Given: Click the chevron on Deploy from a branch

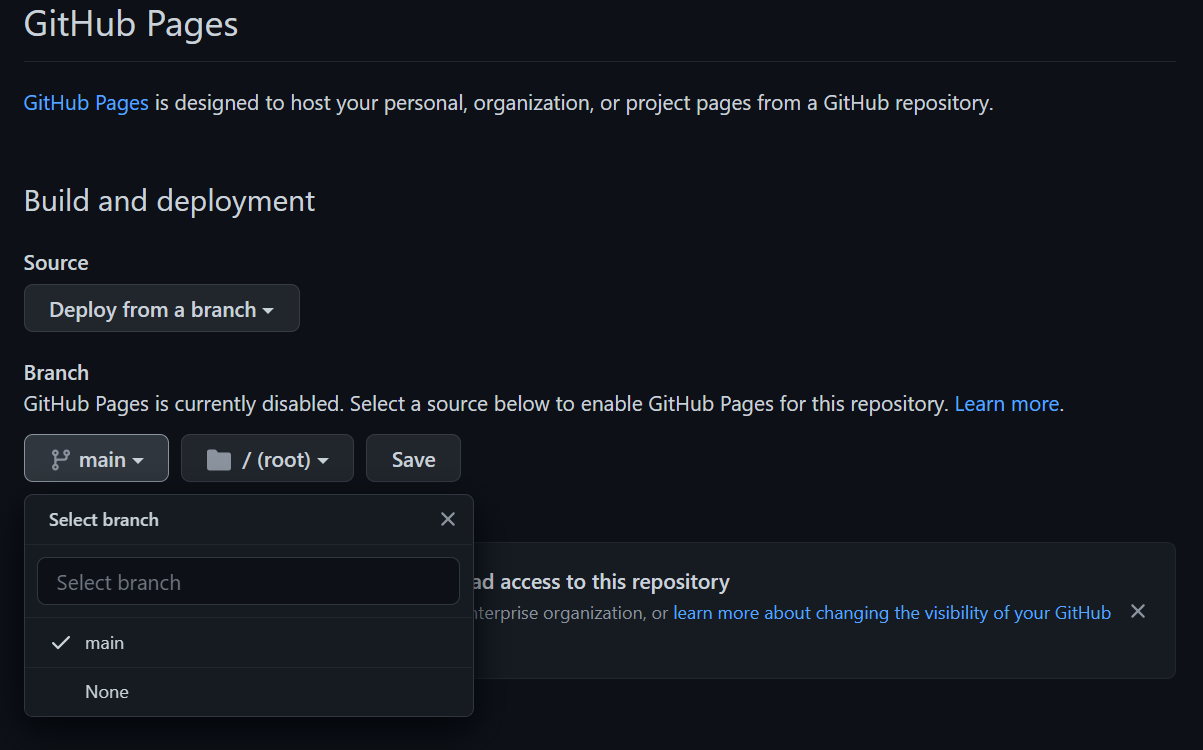Looking at the screenshot, I should click(268, 310).
